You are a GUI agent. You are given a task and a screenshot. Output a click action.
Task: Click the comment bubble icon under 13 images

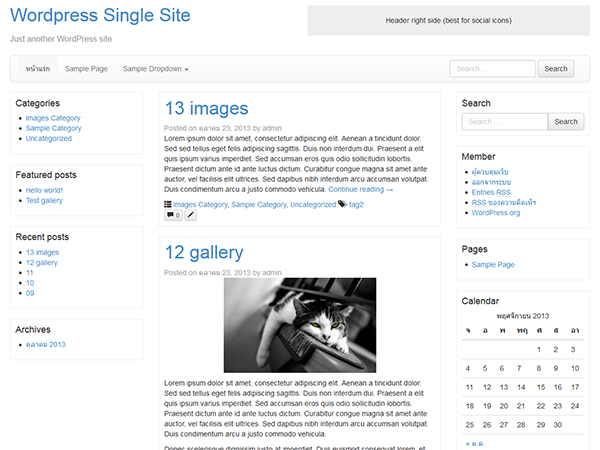tap(172, 215)
